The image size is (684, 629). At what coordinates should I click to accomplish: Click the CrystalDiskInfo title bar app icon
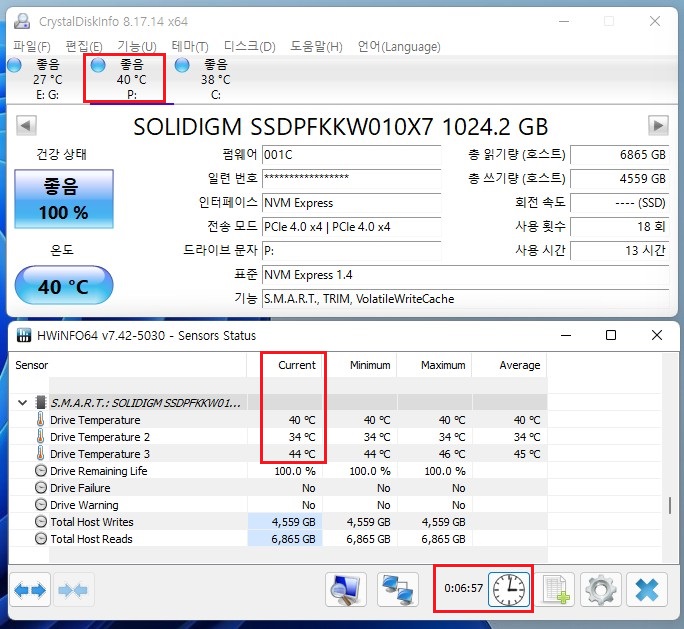pyautogui.click(x=22, y=21)
